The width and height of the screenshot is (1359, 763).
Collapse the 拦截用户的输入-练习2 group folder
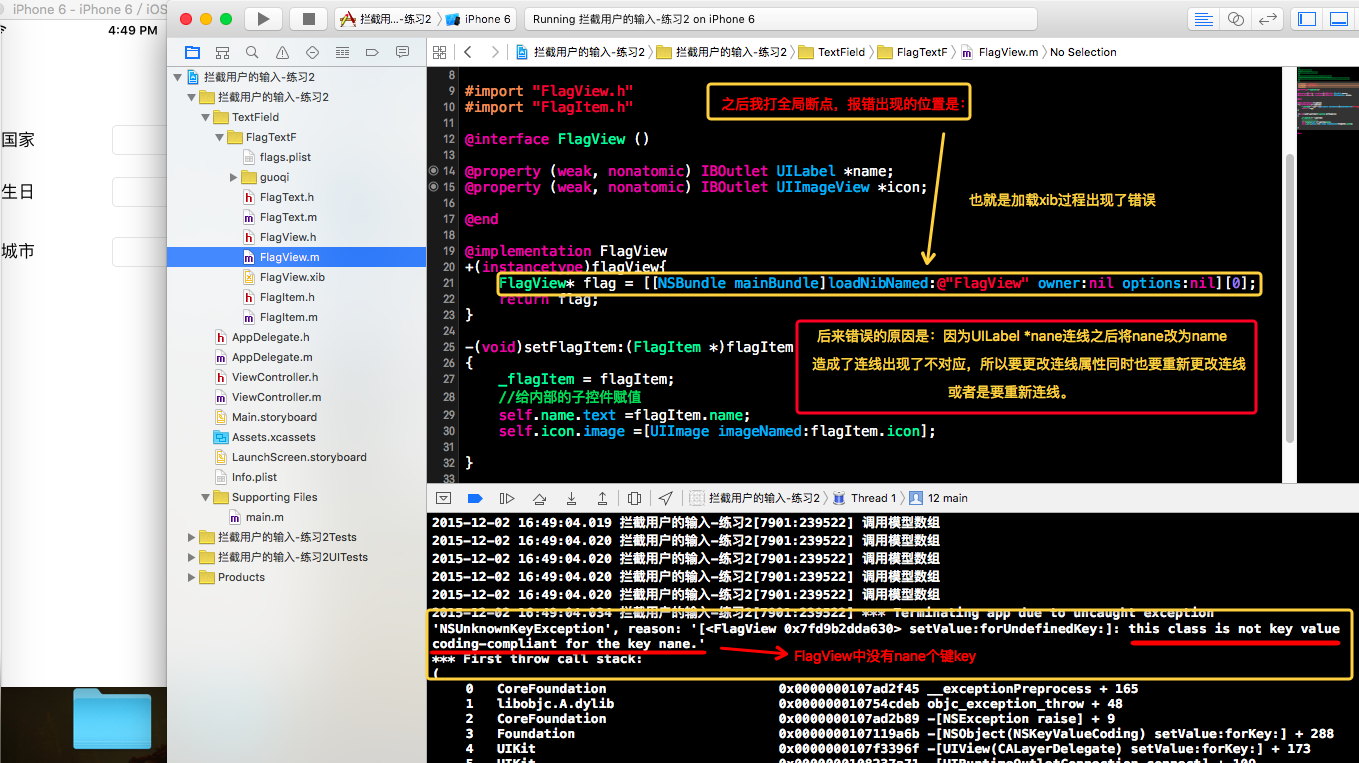(x=192, y=97)
